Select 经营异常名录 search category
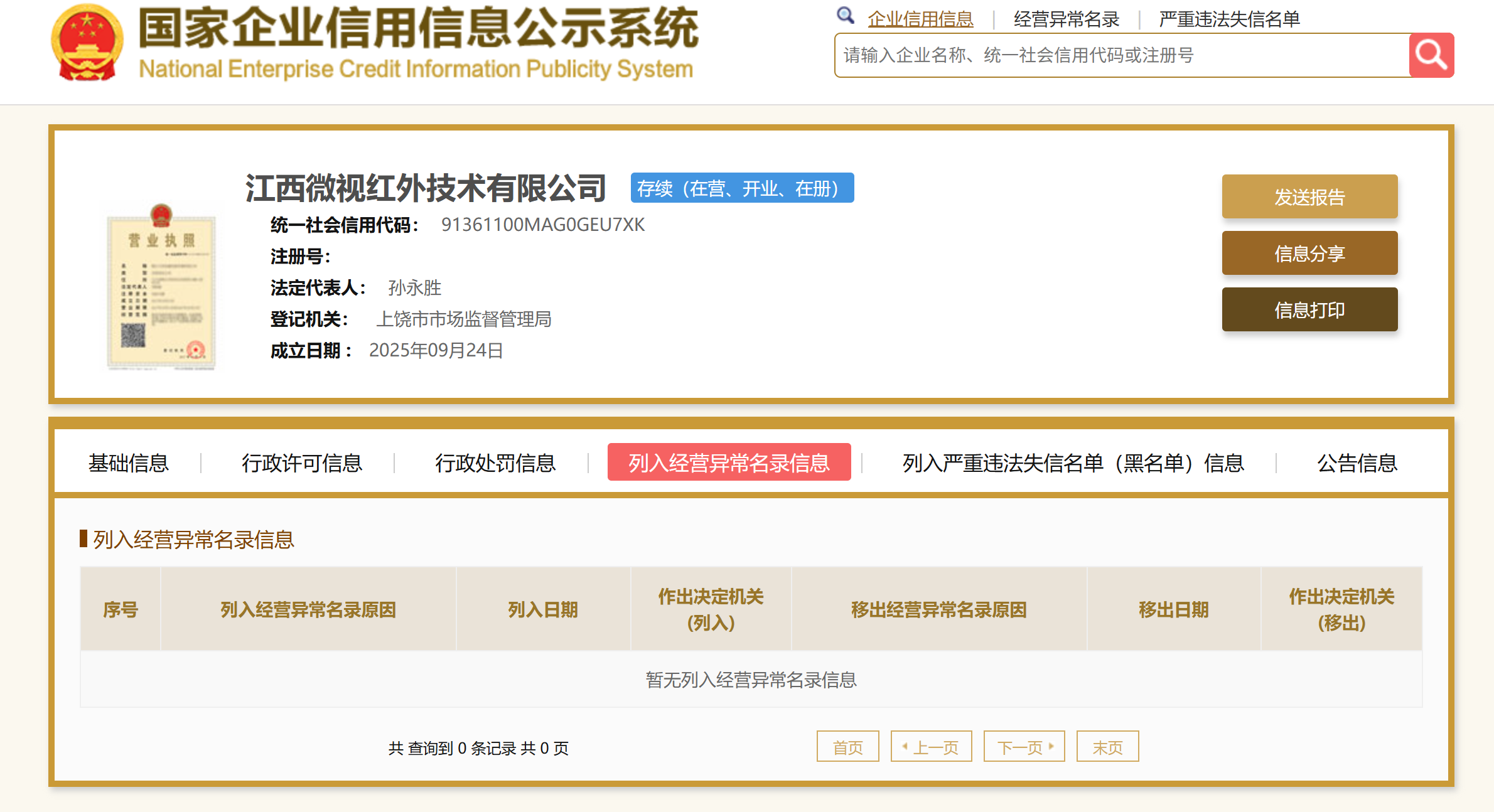This screenshot has height=812, width=1494. click(x=1066, y=19)
